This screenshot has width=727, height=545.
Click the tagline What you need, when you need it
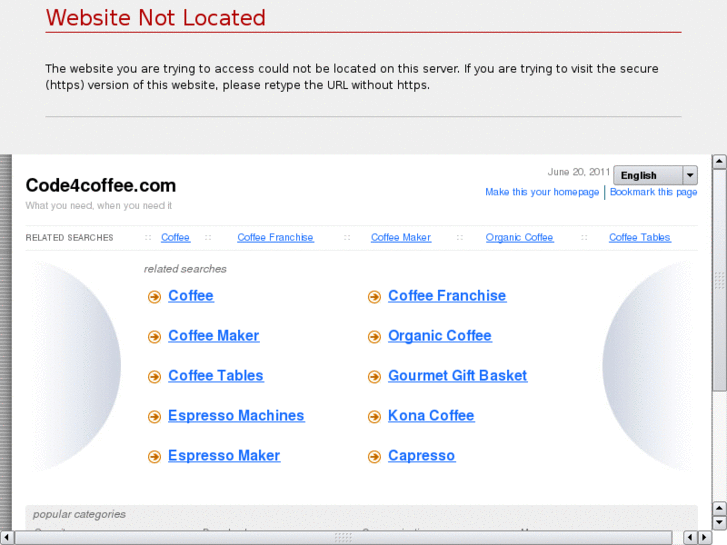(x=98, y=205)
